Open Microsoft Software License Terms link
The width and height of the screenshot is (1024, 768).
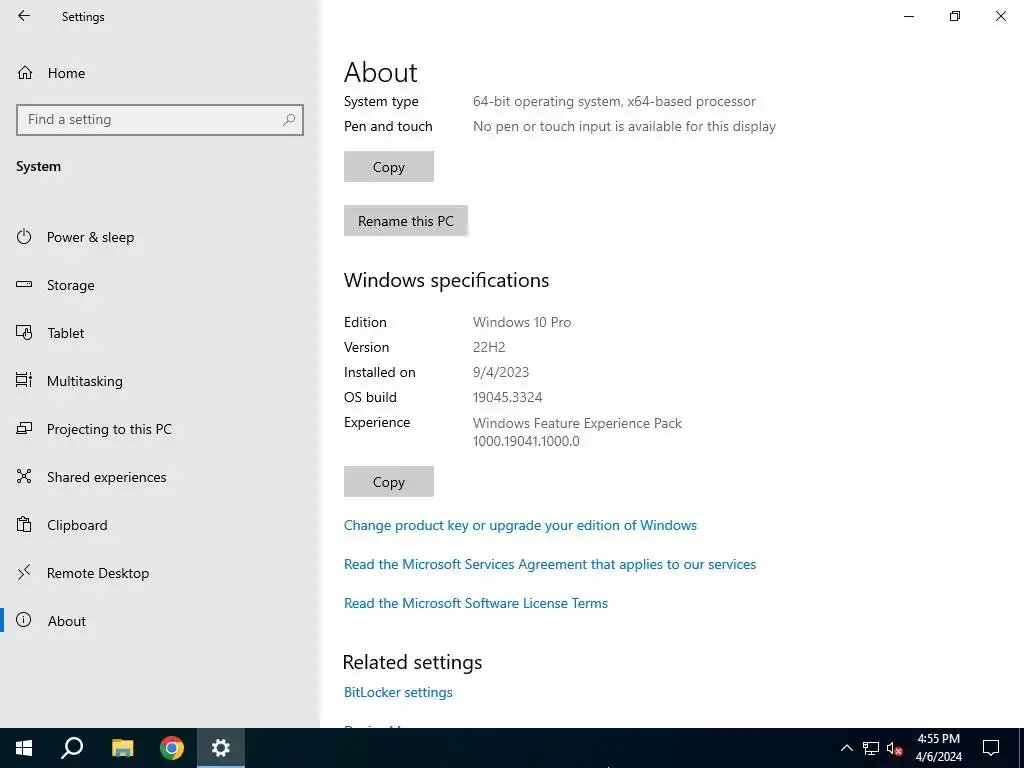pos(475,603)
